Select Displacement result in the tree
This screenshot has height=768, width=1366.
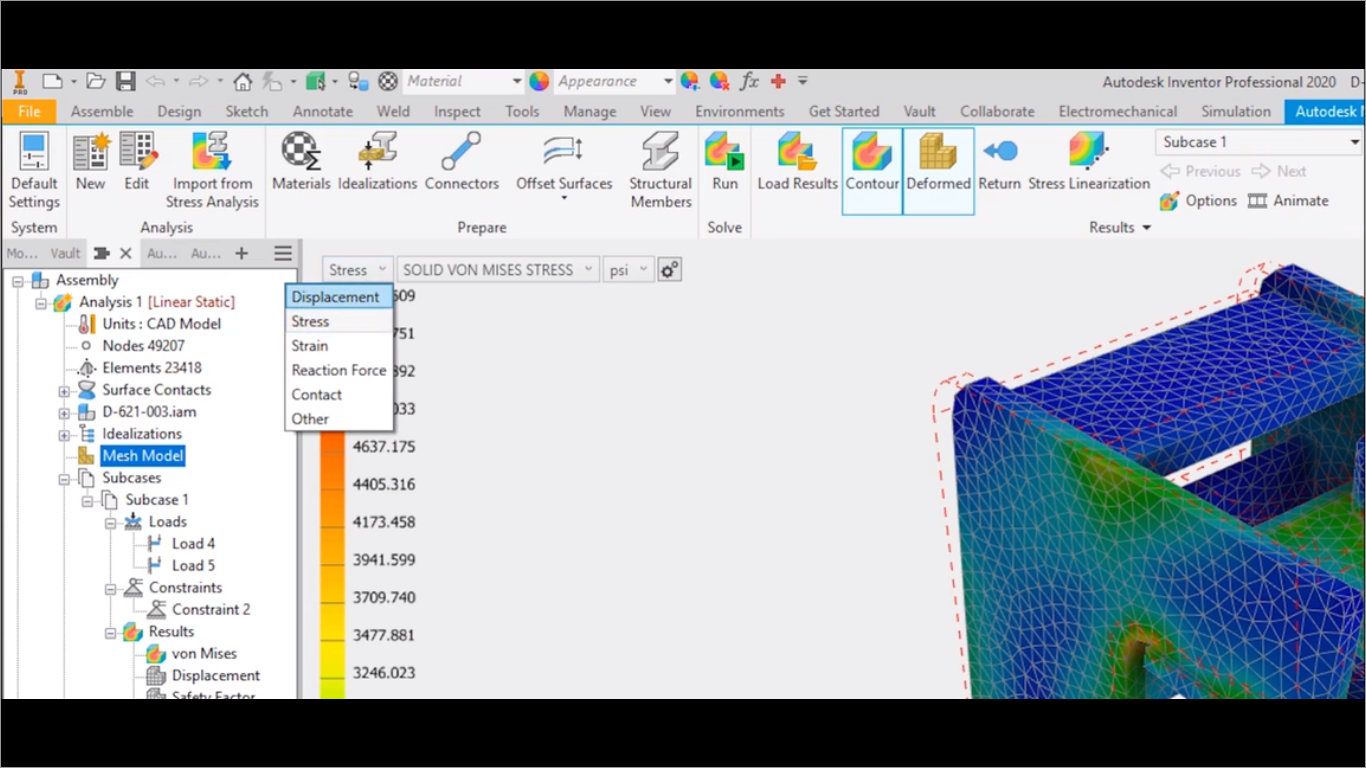click(x=215, y=676)
